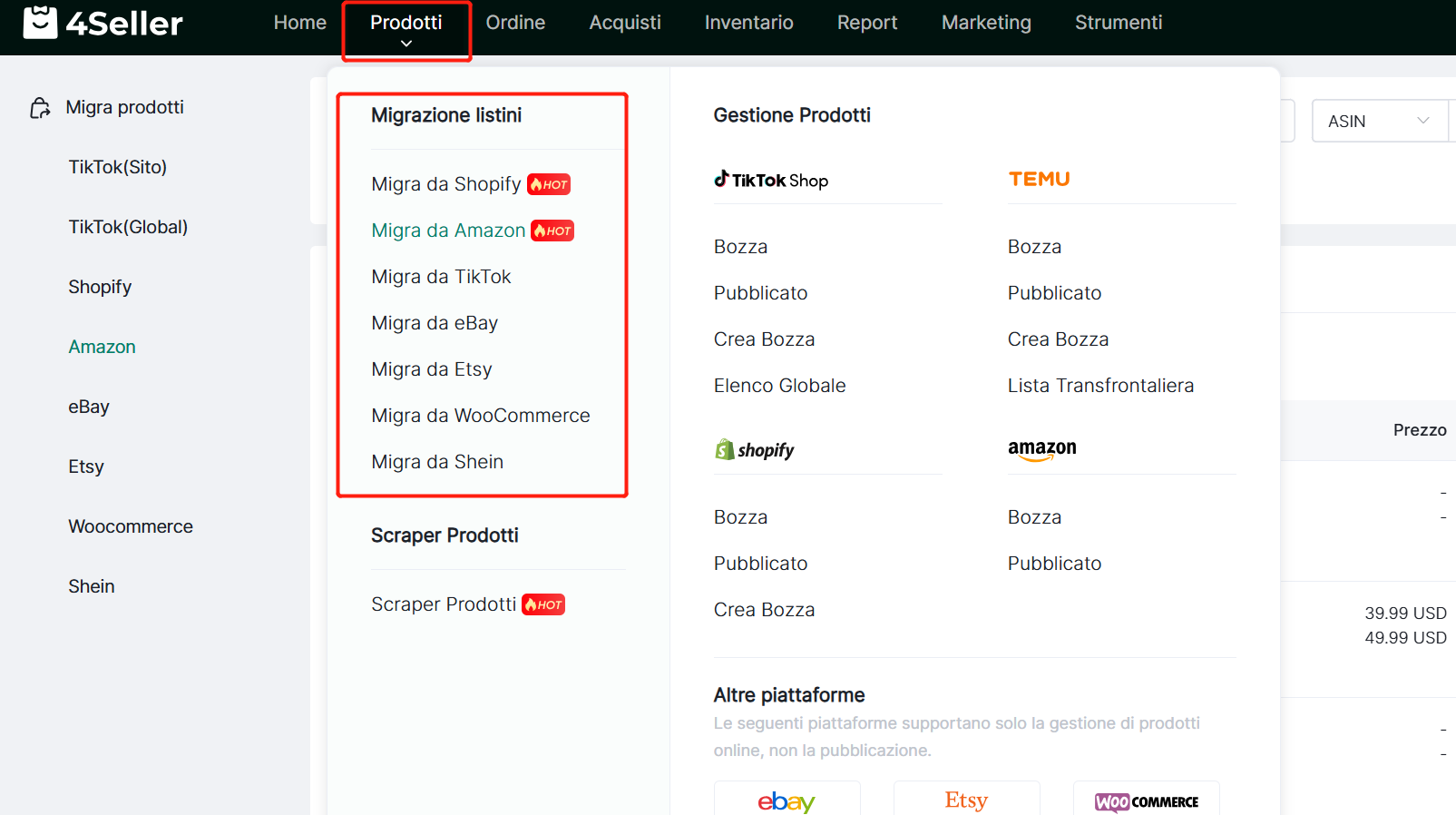1456x815 pixels.
Task: Open the Scraper Prodotti link
Action: coord(444,604)
